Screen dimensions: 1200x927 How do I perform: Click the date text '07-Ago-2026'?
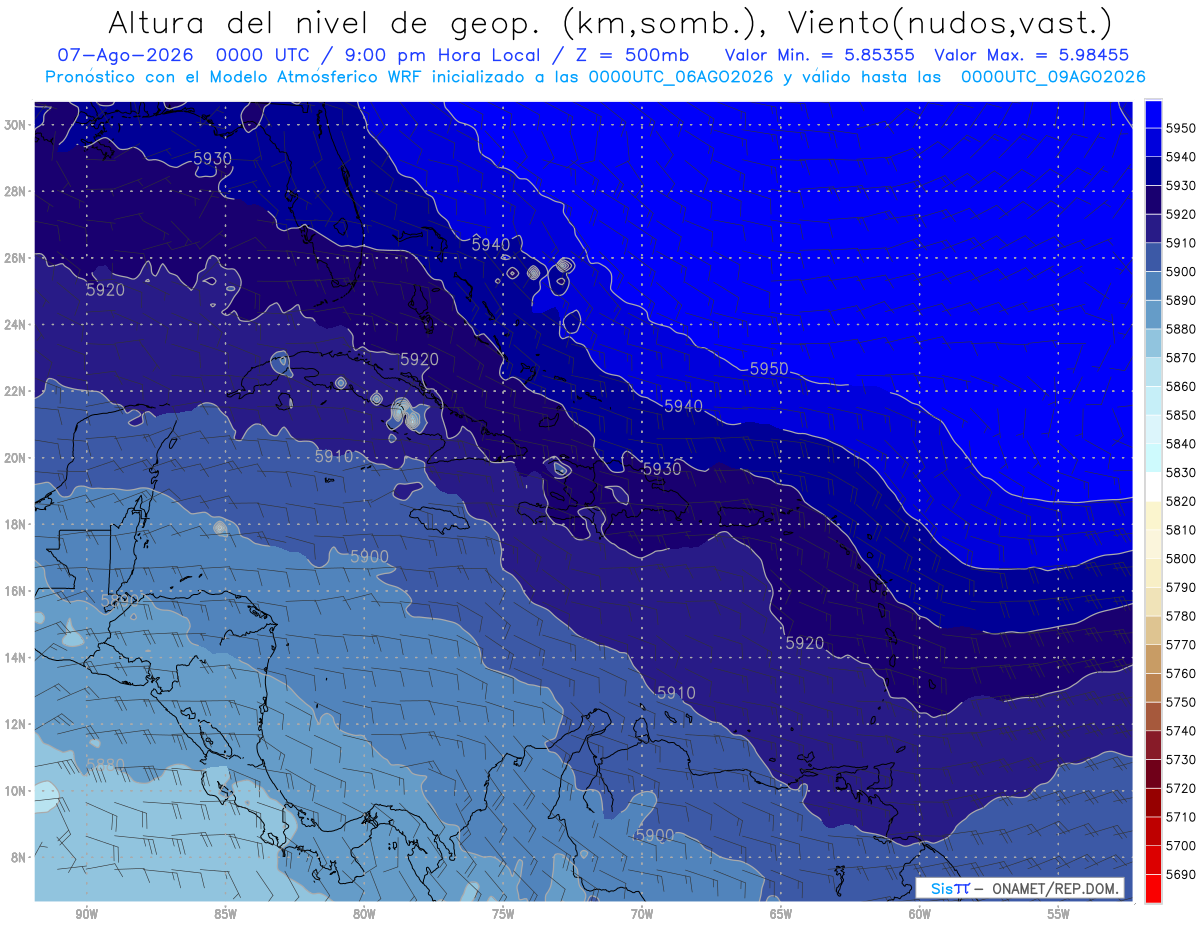pyautogui.click(x=123, y=55)
